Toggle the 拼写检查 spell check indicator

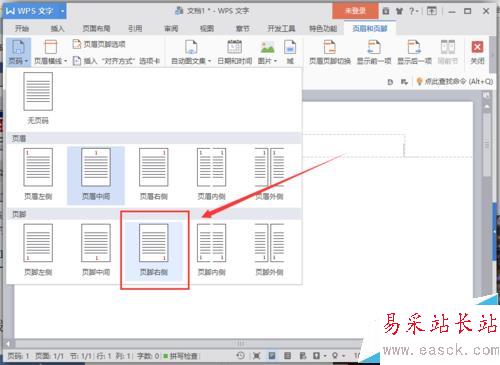[180, 356]
